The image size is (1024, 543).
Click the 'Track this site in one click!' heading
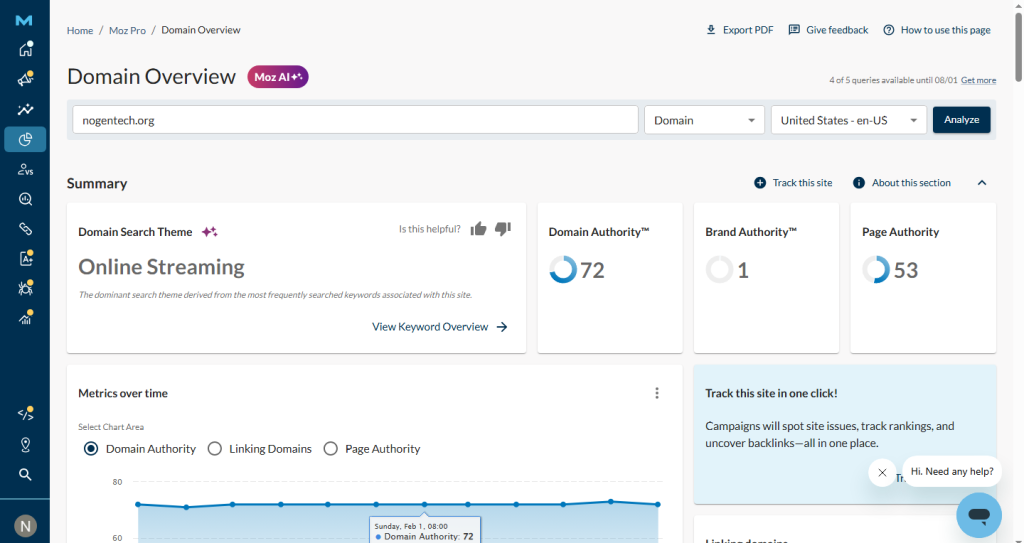coord(771,393)
